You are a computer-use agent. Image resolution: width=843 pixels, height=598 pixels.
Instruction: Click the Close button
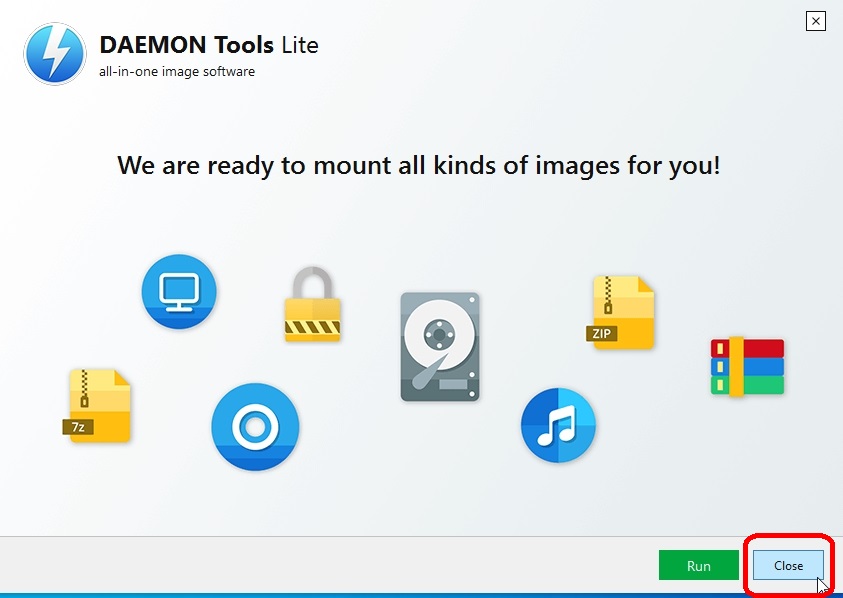pos(788,565)
